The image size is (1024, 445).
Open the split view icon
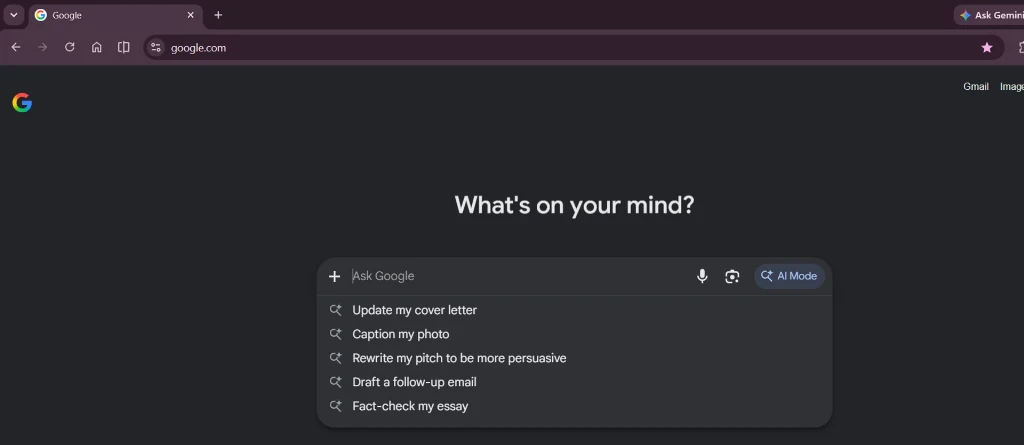123,47
